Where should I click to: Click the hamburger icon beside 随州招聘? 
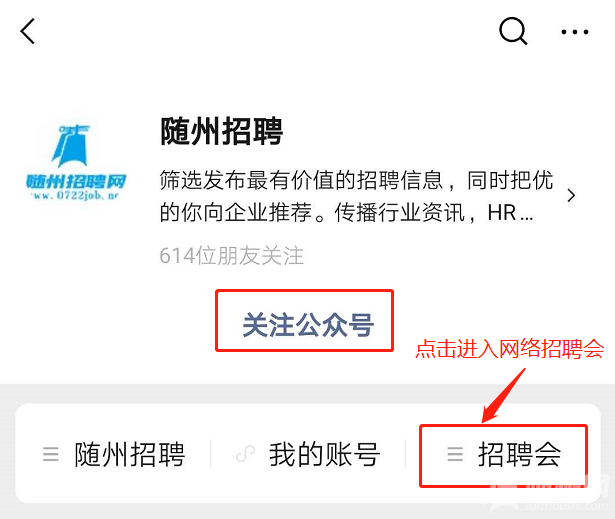coord(51,454)
